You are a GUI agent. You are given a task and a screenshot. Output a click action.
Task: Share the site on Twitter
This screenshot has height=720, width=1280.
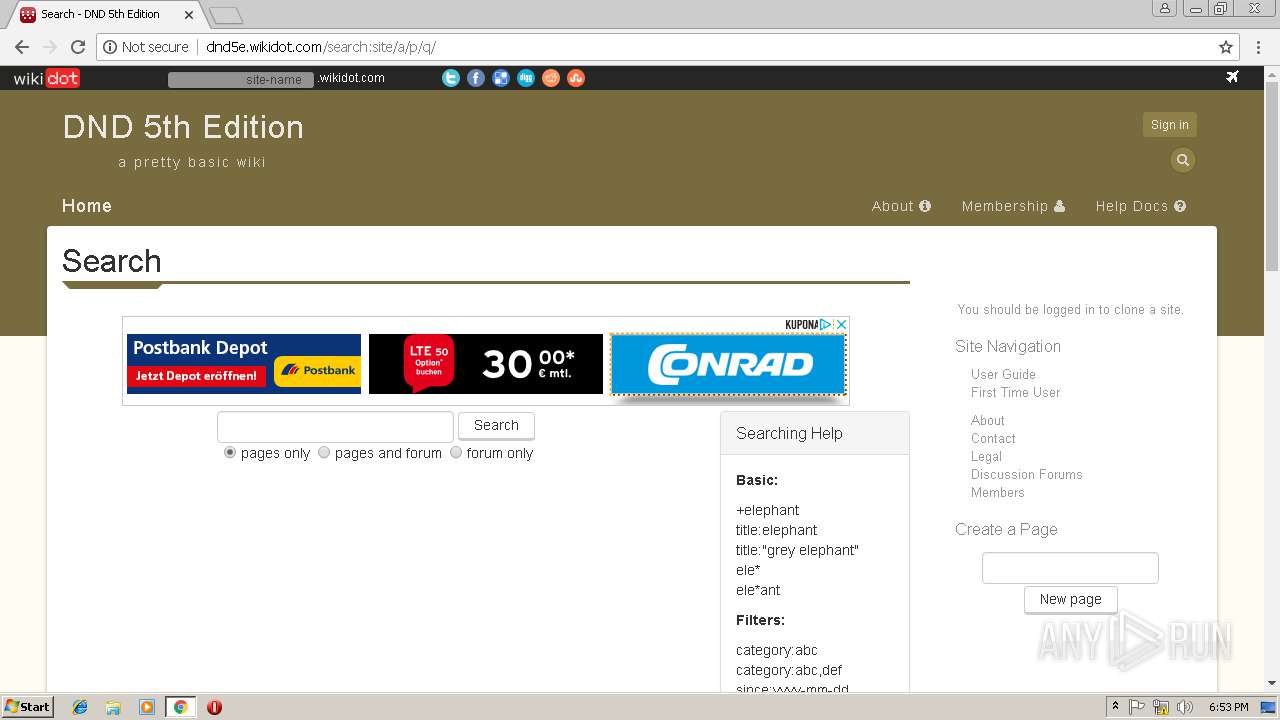click(x=451, y=78)
